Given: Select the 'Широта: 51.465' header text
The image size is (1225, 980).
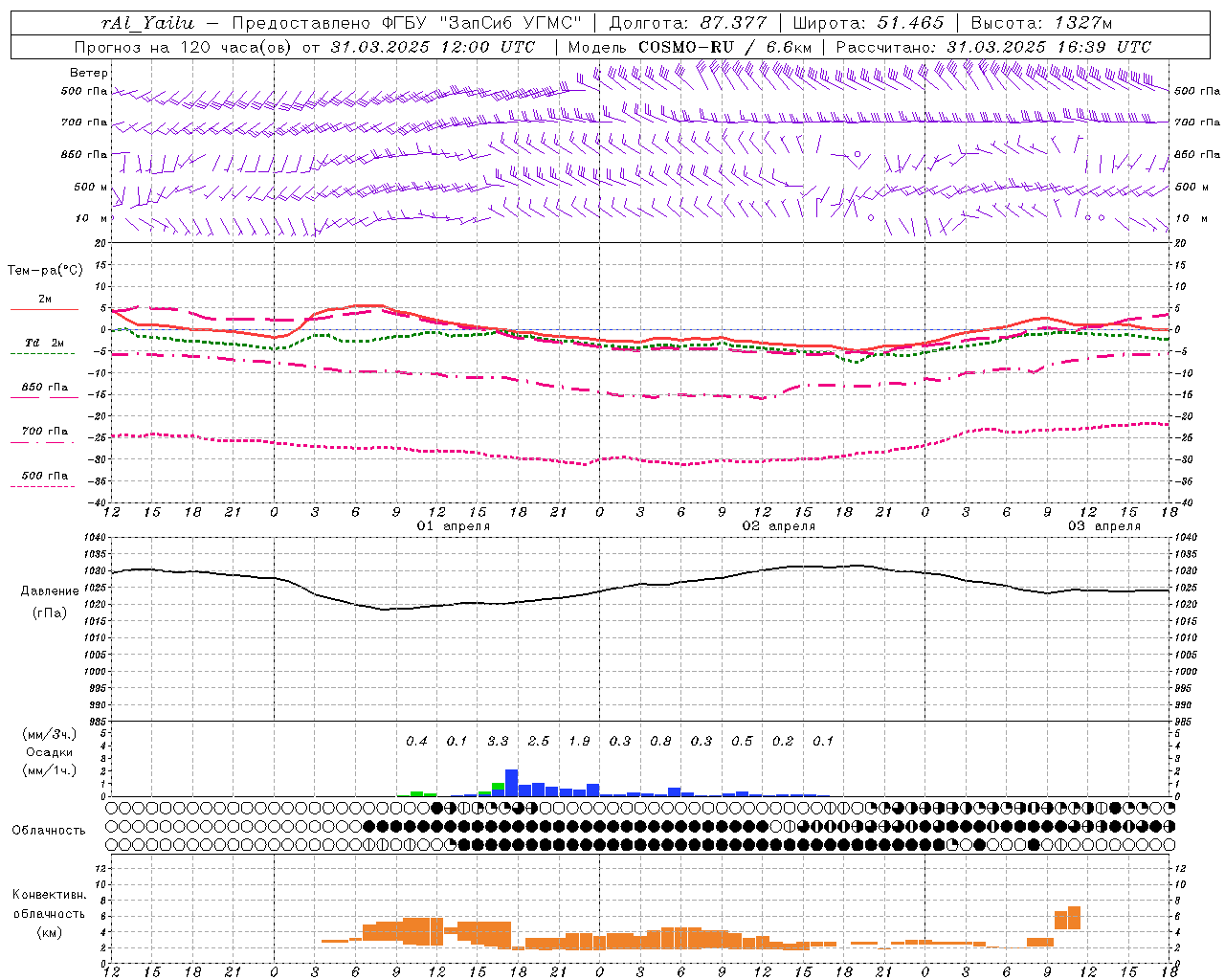Looking at the screenshot, I should point(868,23).
